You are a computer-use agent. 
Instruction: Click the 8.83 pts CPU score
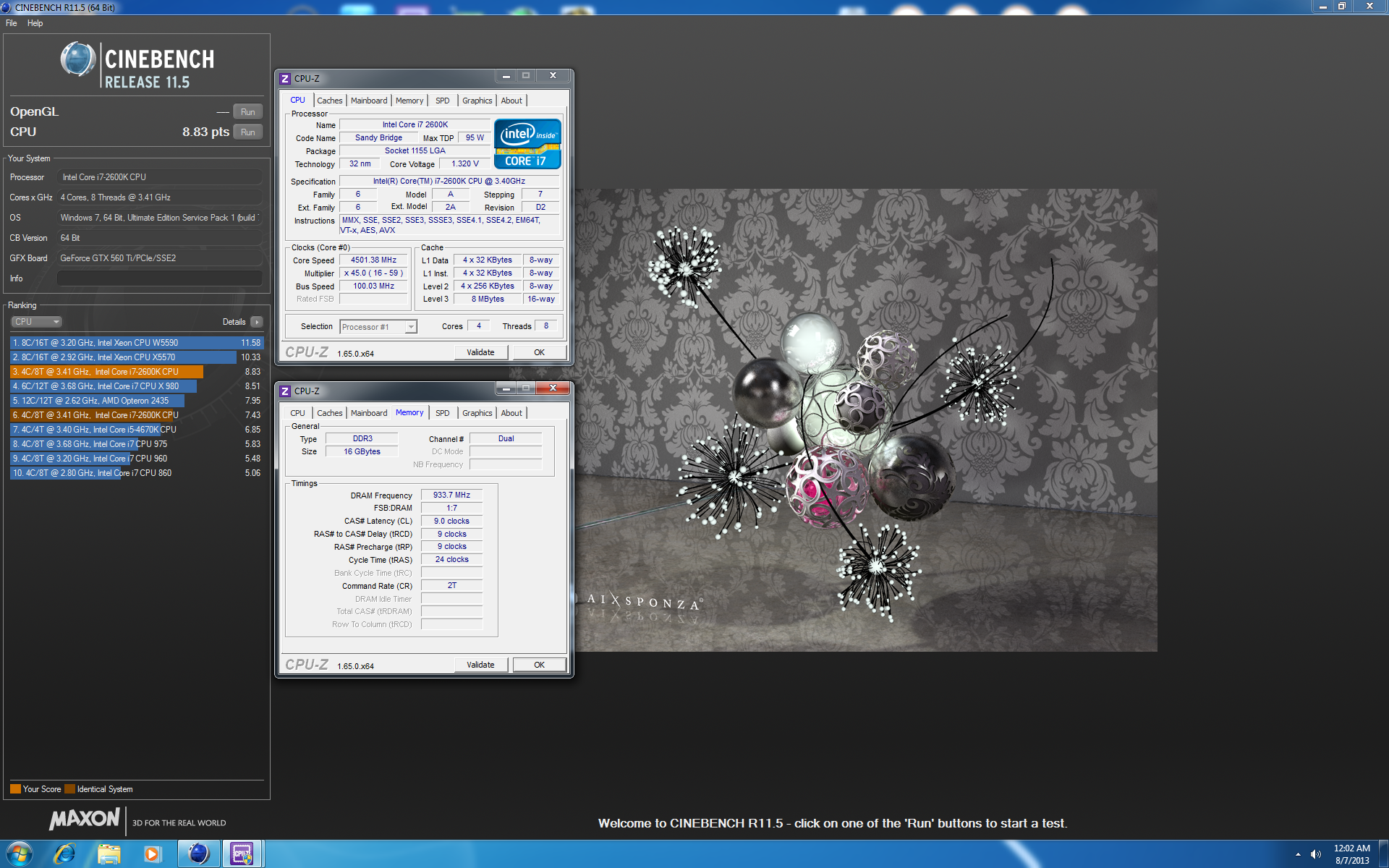(205, 132)
